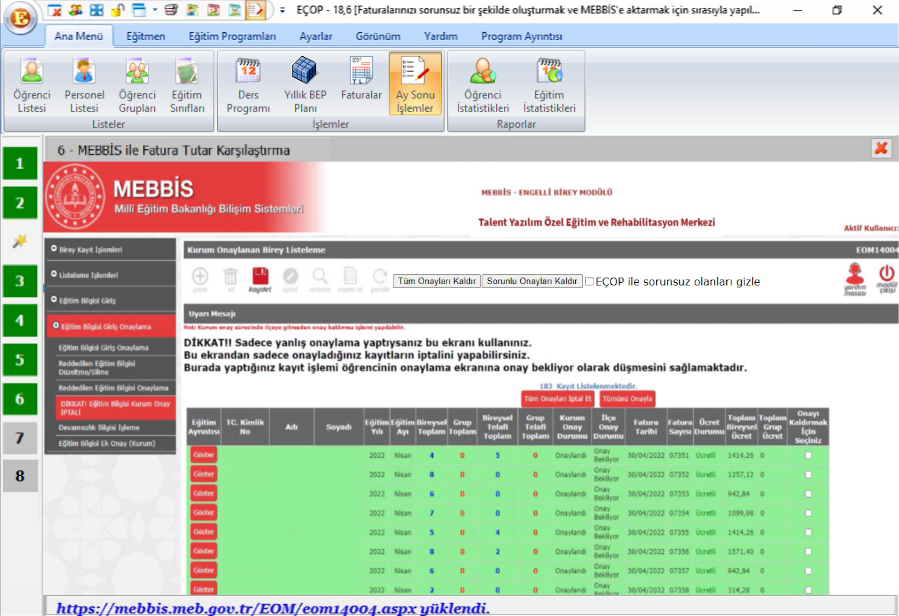Switch to Eğitmen ribbon tab
The width and height of the screenshot is (899, 616).
146,36
